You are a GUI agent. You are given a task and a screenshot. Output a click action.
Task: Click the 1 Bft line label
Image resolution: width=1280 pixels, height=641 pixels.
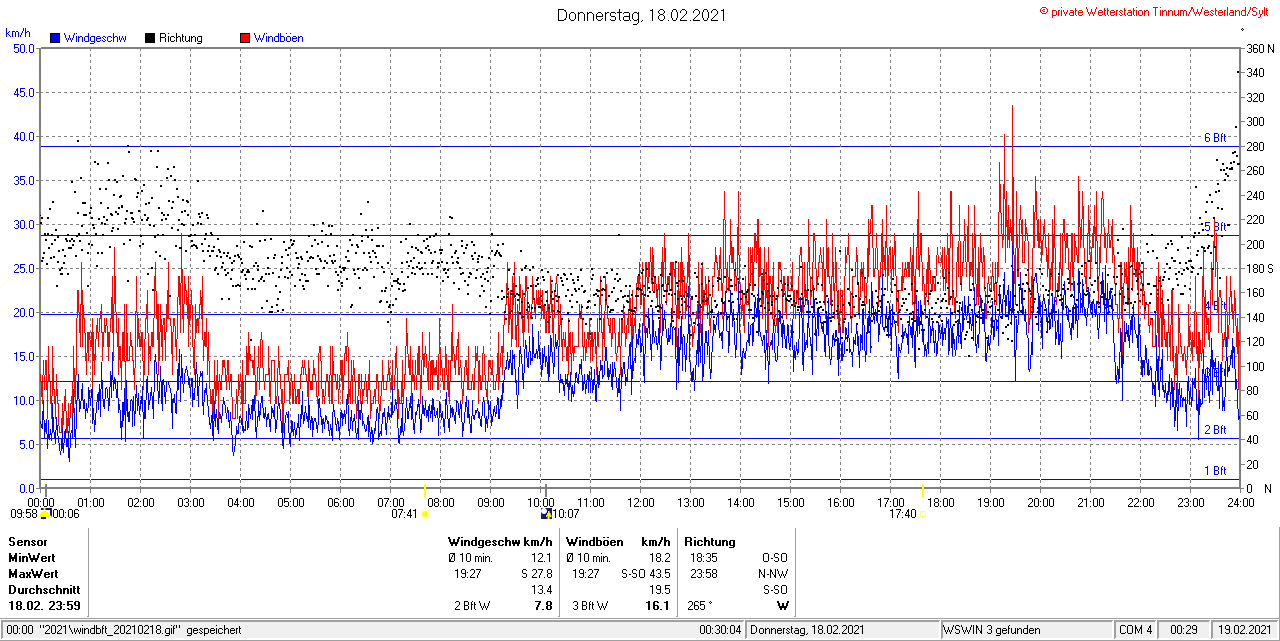(x=1214, y=470)
